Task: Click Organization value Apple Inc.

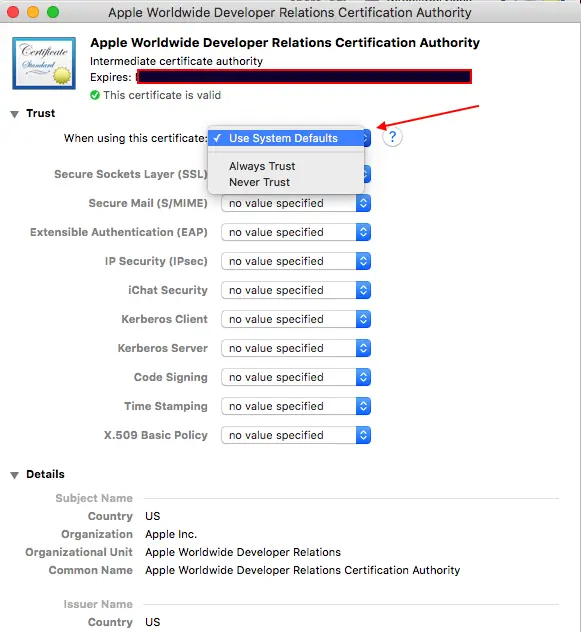Action: [x=171, y=534]
